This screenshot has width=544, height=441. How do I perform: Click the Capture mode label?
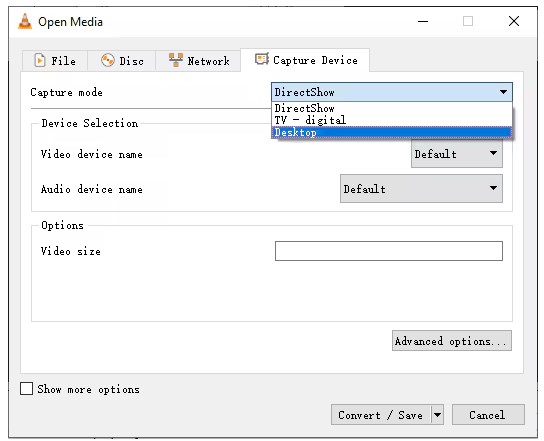(x=66, y=92)
